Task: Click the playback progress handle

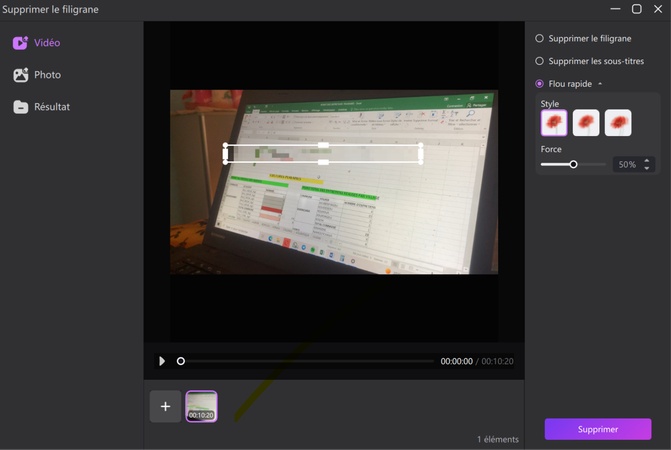Action: [181, 361]
